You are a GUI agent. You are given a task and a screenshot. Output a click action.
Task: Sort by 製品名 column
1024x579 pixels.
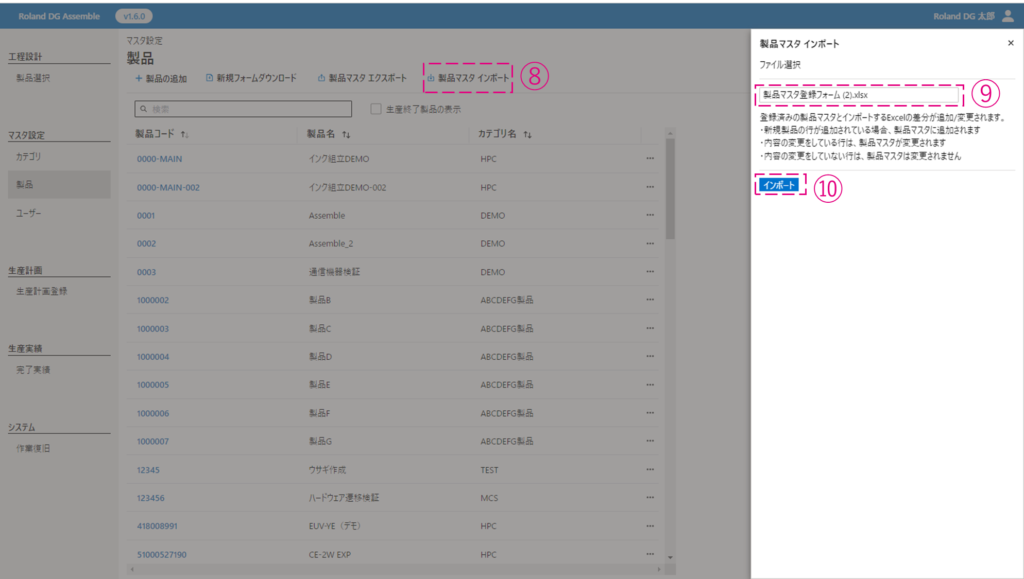click(346, 134)
